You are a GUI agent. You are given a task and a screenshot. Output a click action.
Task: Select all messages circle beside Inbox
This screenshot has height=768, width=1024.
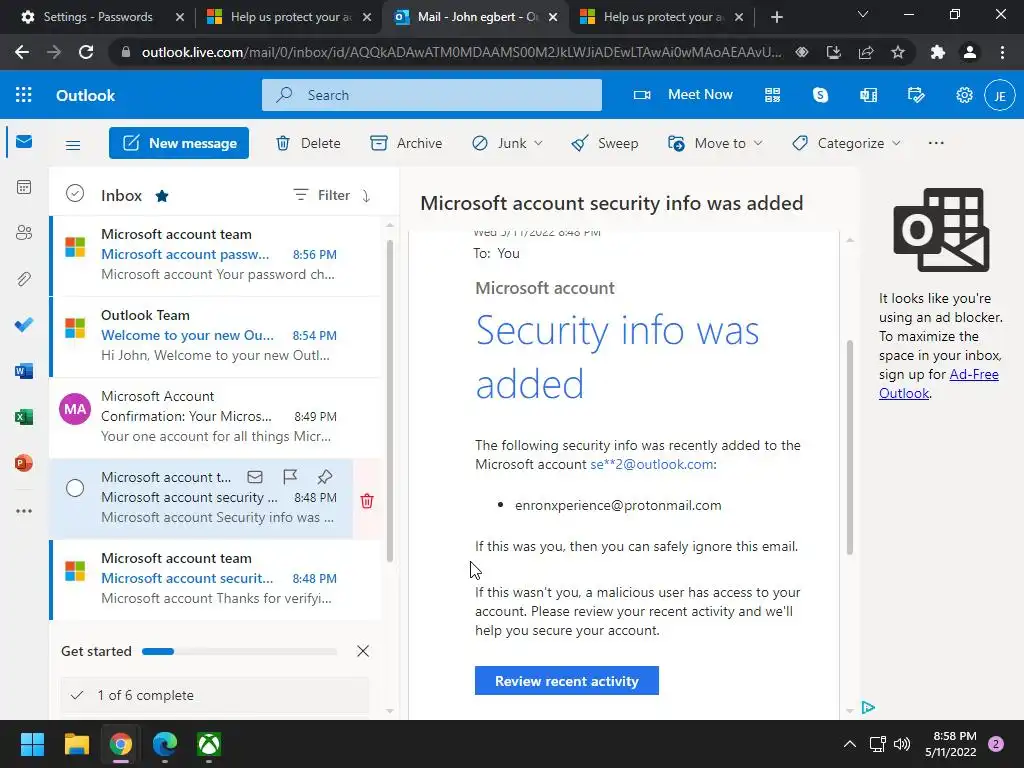click(75, 193)
